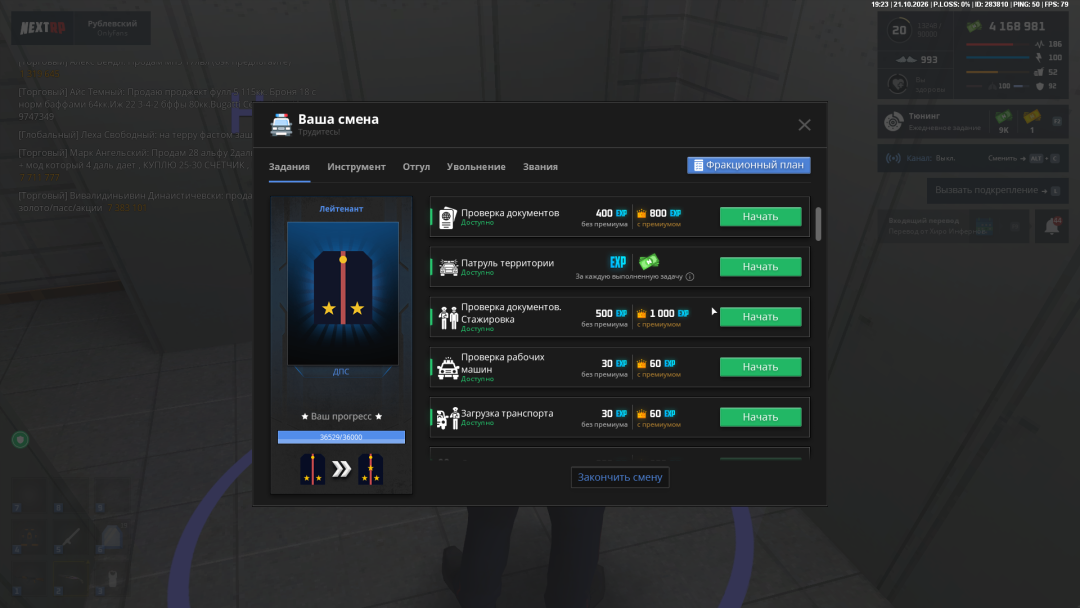
Task: Click the document check passport icon
Action: pos(448,218)
